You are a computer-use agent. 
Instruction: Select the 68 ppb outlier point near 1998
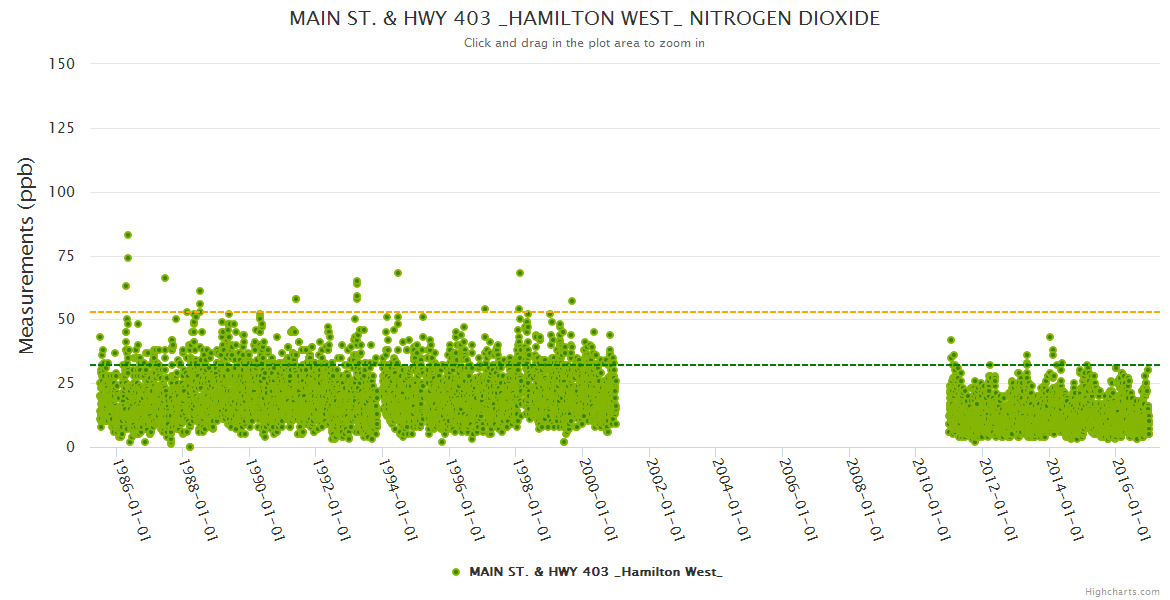520,273
